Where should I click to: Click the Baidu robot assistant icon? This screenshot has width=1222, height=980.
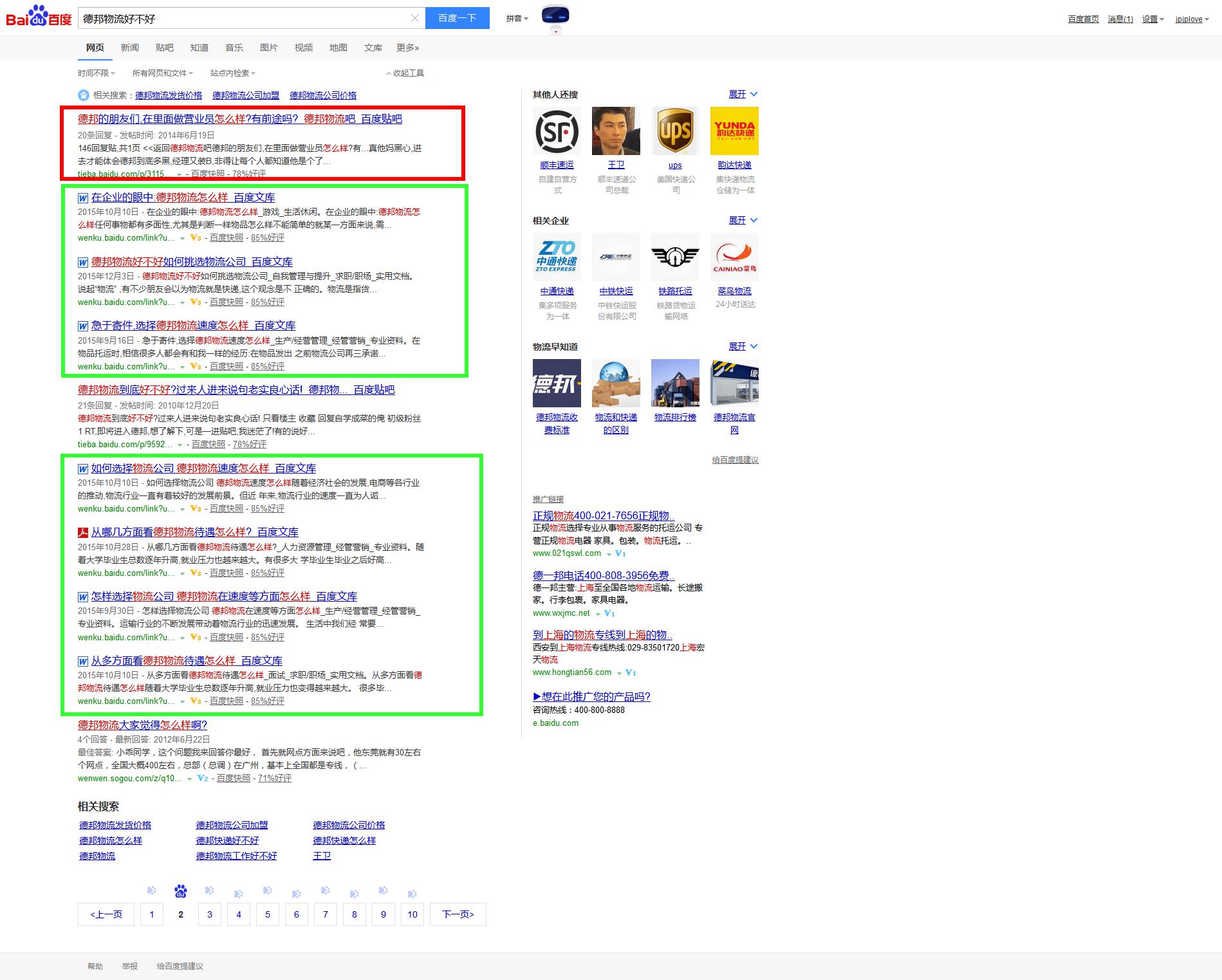pos(555,16)
